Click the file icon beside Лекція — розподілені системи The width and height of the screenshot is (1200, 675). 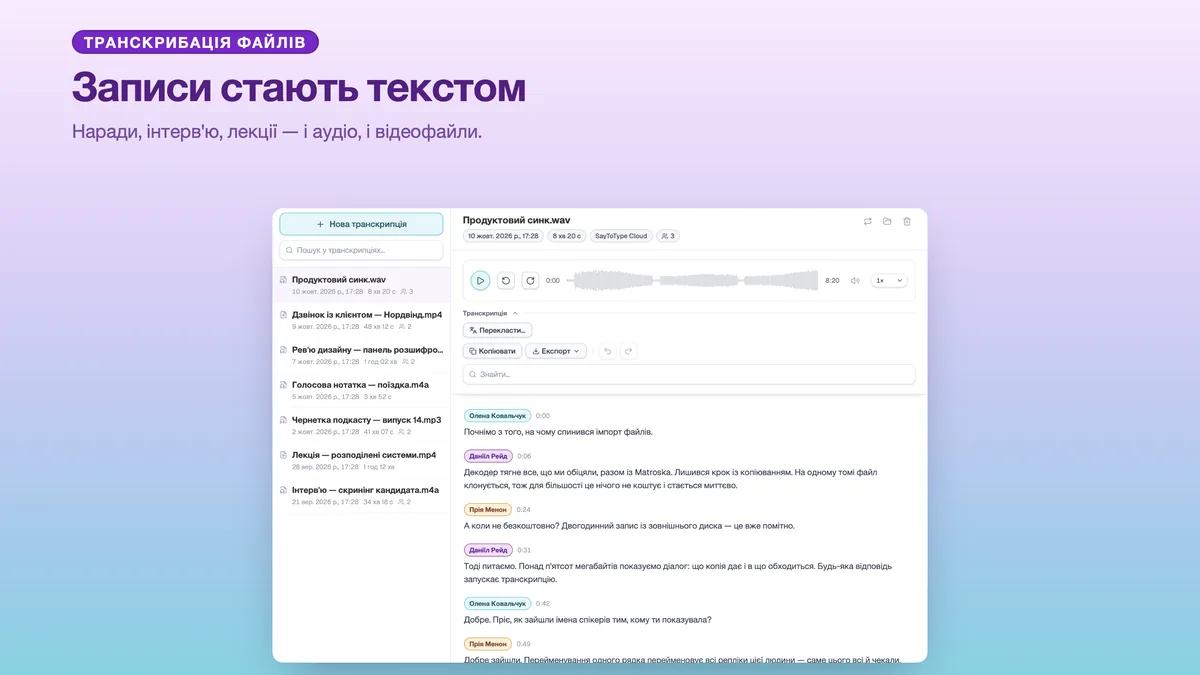[x=283, y=455]
